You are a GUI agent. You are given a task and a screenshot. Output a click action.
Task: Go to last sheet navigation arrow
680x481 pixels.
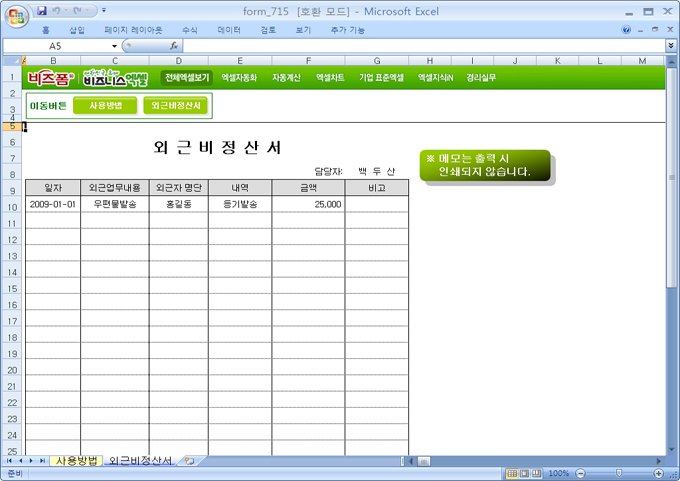point(42,461)
